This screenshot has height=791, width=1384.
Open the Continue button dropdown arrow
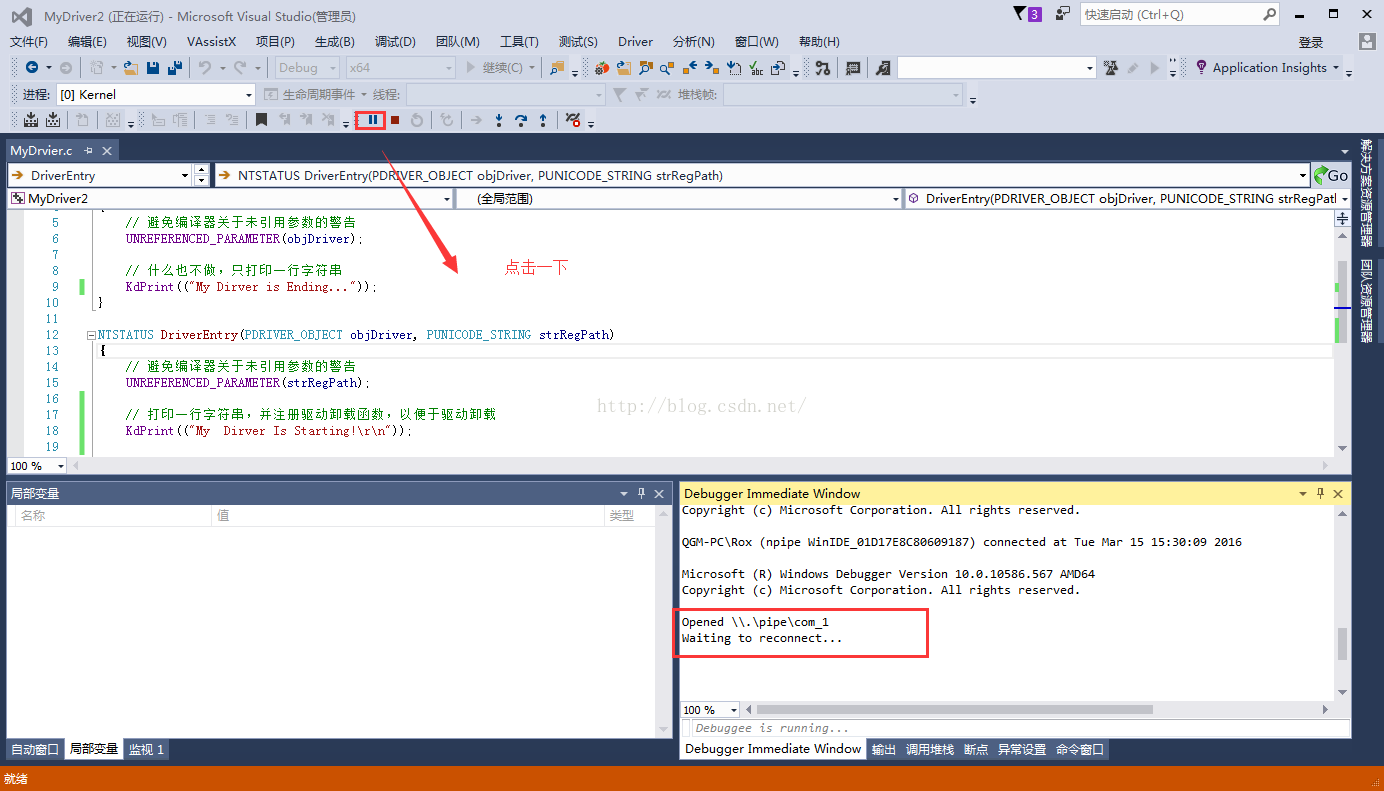(532, 68)
